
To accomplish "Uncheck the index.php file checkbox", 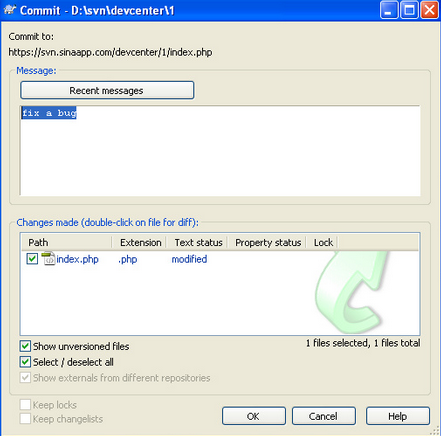I will pyautogui.click(x=32, y=259).
